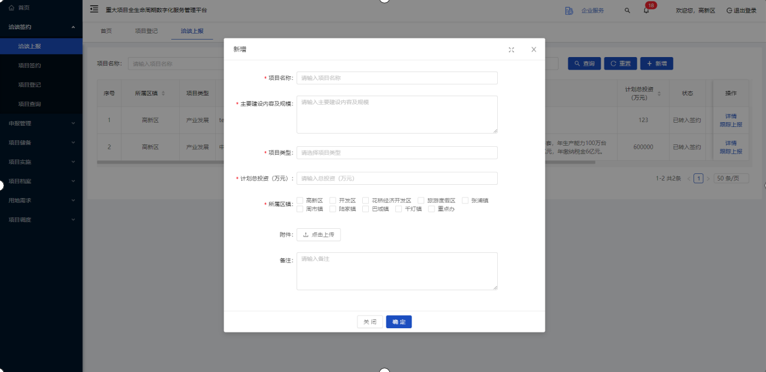Click the 企业服务 link in header
This screenshot has width=766, height=372.
(x=593, y=10)
